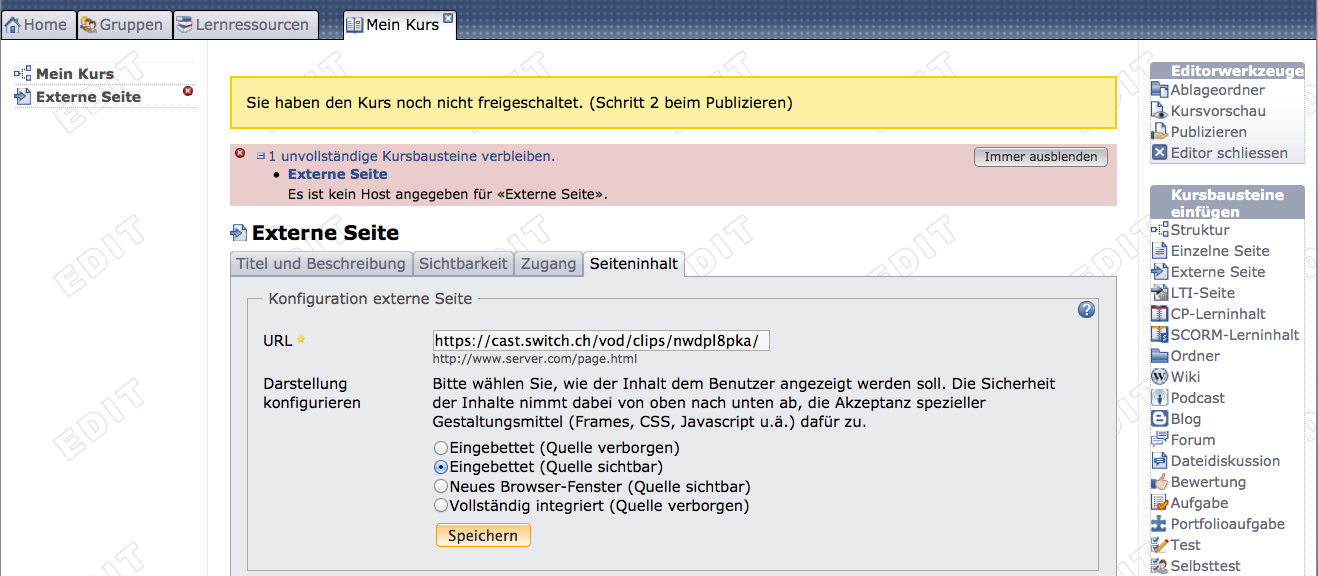The height and width of the screenshot is (576, 1318).
Task: Select the Seiteninhalt tab
Action: pos(634,264)
